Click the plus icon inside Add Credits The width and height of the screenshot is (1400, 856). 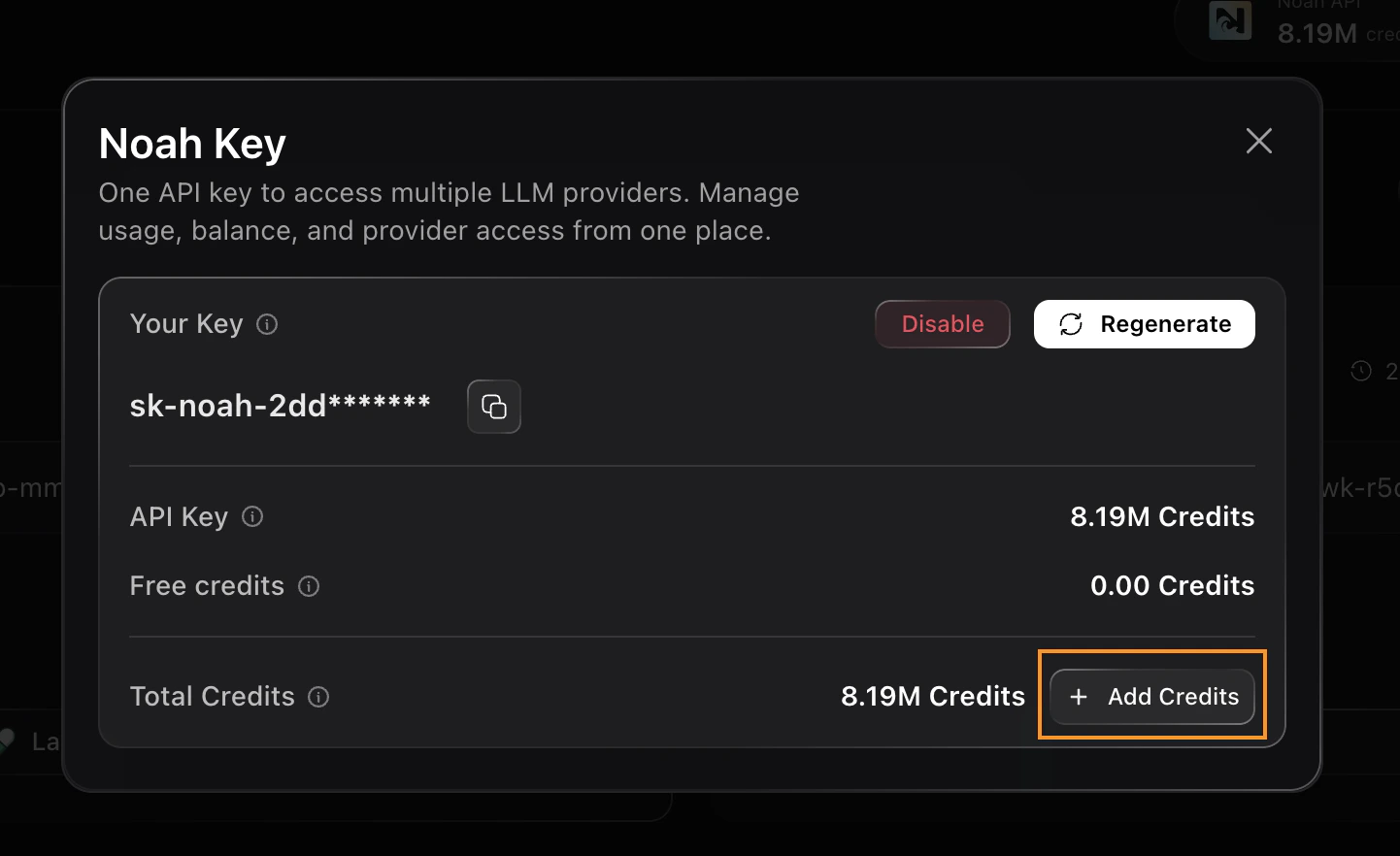pos(1080,697)
